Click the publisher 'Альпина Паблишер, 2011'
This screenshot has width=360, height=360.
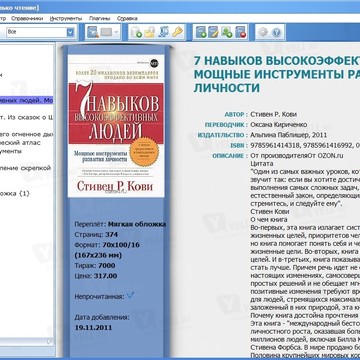tap(289, 135)
